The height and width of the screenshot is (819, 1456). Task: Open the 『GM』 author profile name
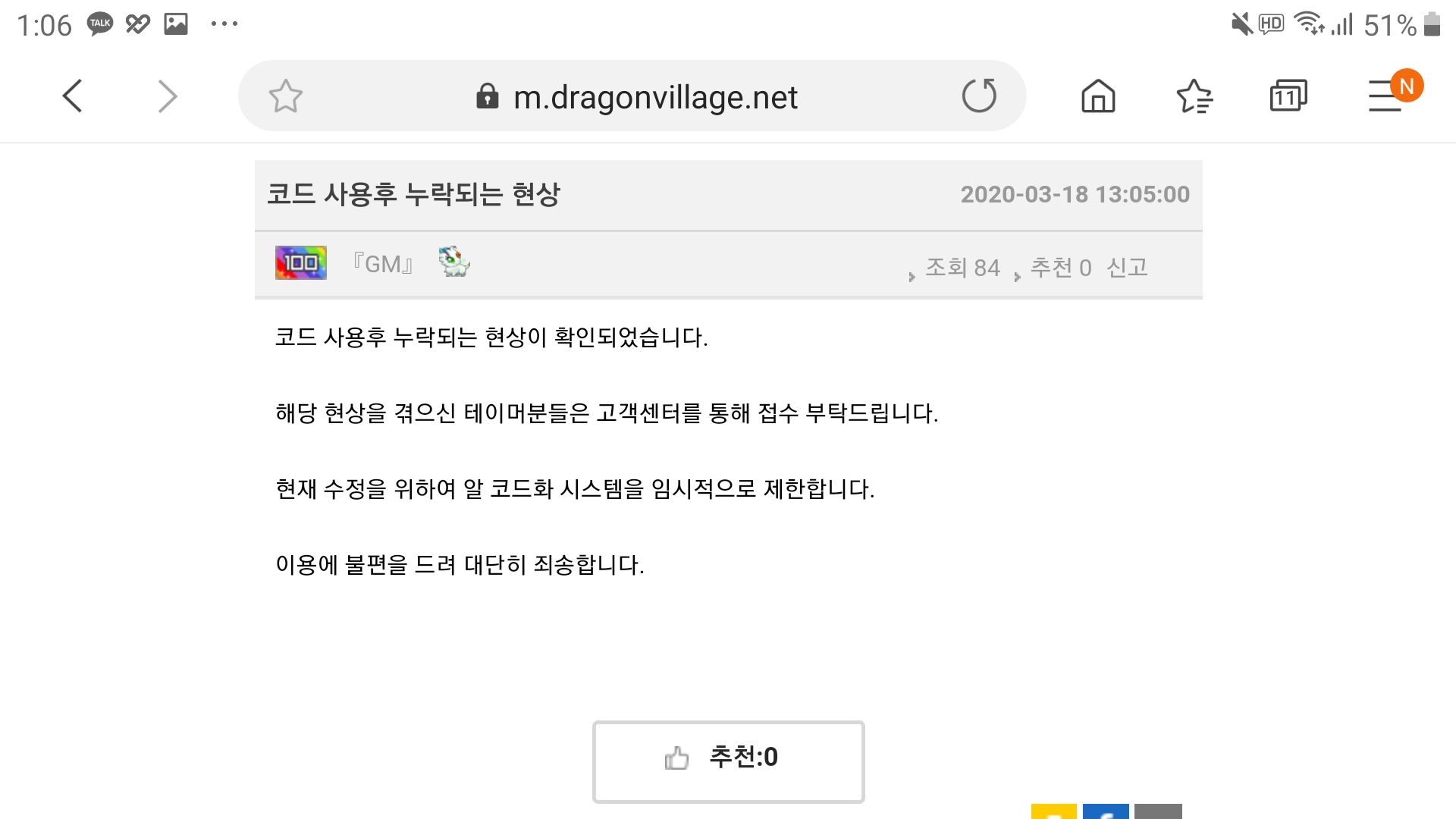383,264
